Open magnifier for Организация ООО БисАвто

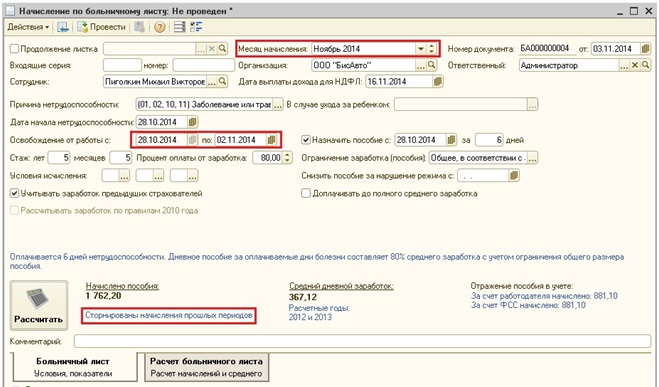click(x=431, y=65)
